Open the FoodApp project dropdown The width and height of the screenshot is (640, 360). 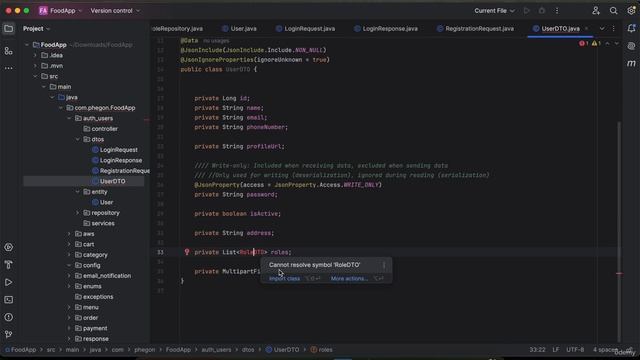click(60, 11)
